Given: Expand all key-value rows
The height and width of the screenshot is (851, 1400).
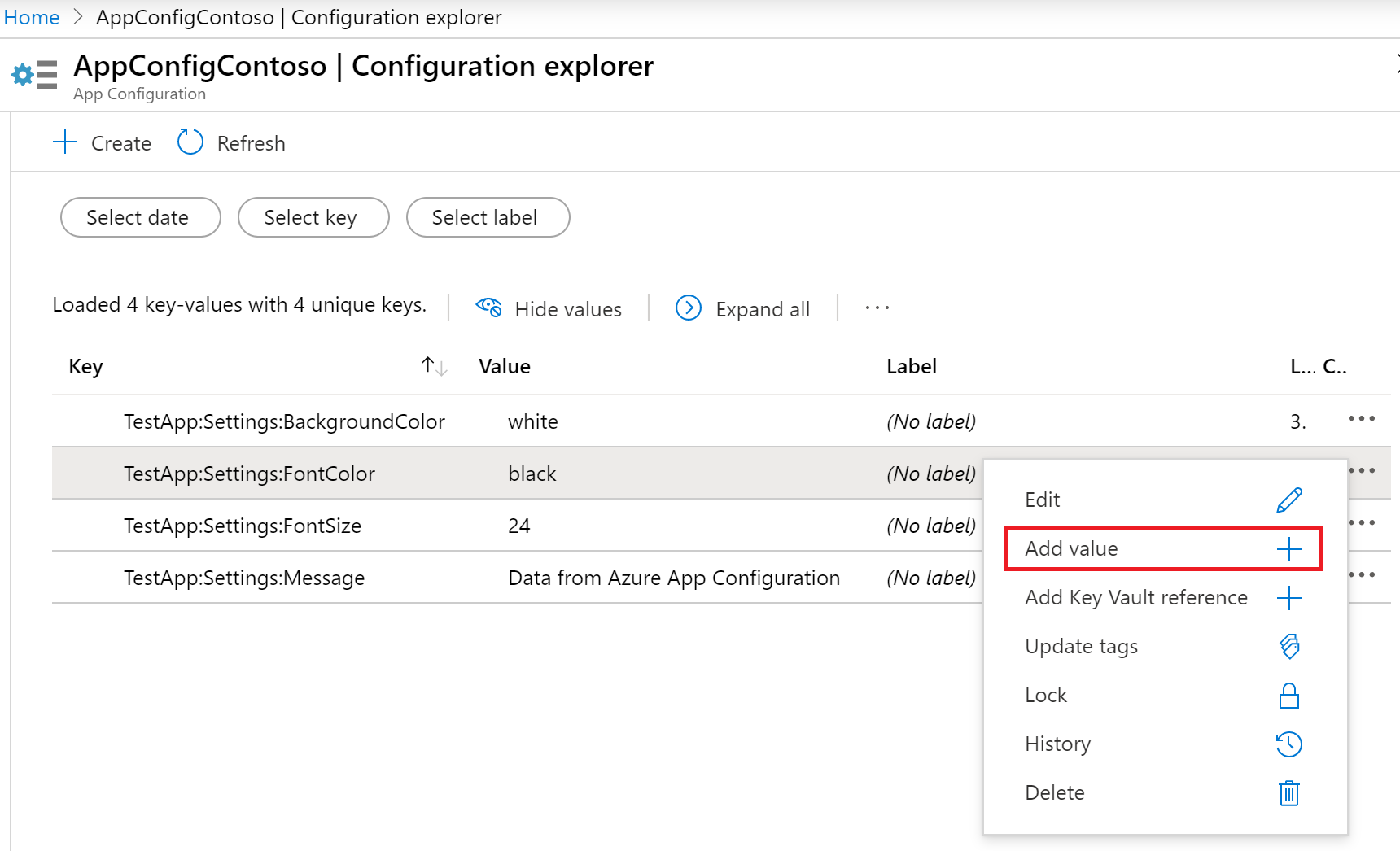Looking at the screenshot, I should coord(743,309).
